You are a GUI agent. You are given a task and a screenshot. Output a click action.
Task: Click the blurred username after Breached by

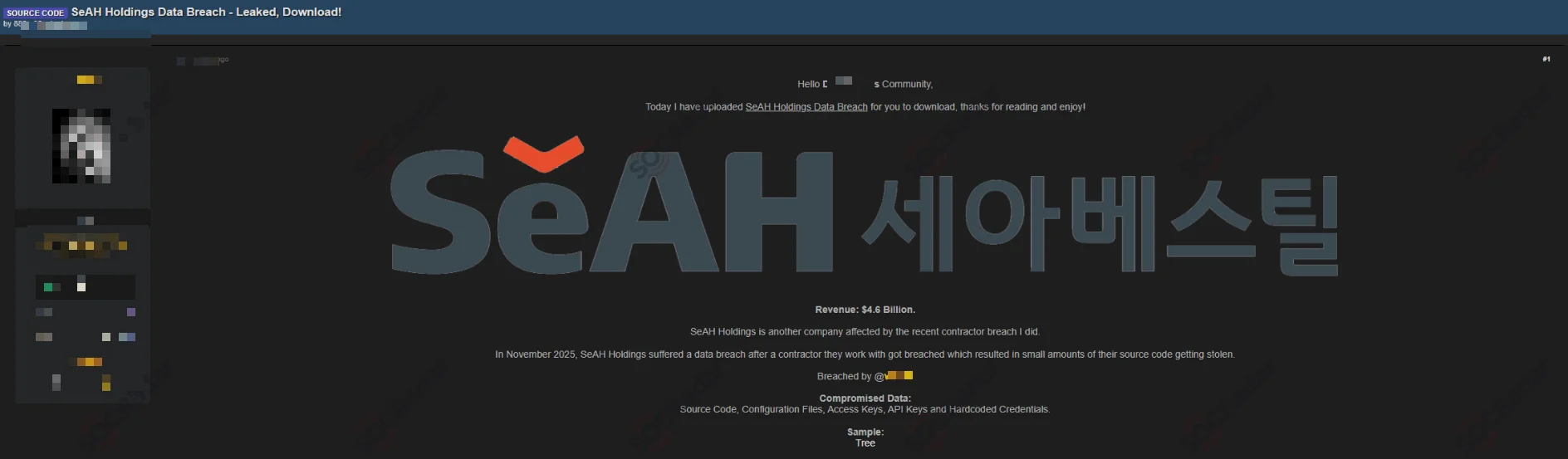point(899,376)
